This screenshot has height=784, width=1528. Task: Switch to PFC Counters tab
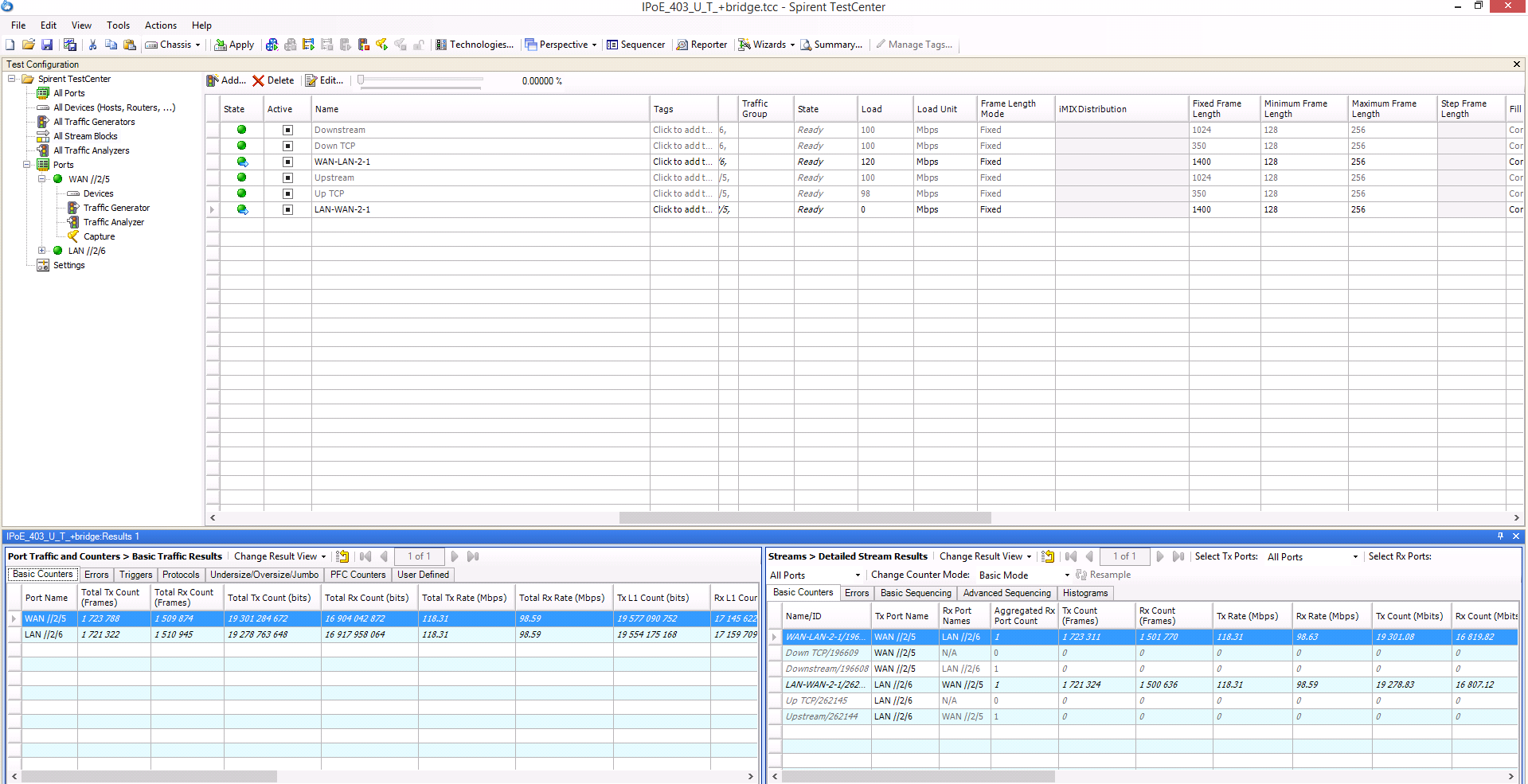[x=358, y=575]
